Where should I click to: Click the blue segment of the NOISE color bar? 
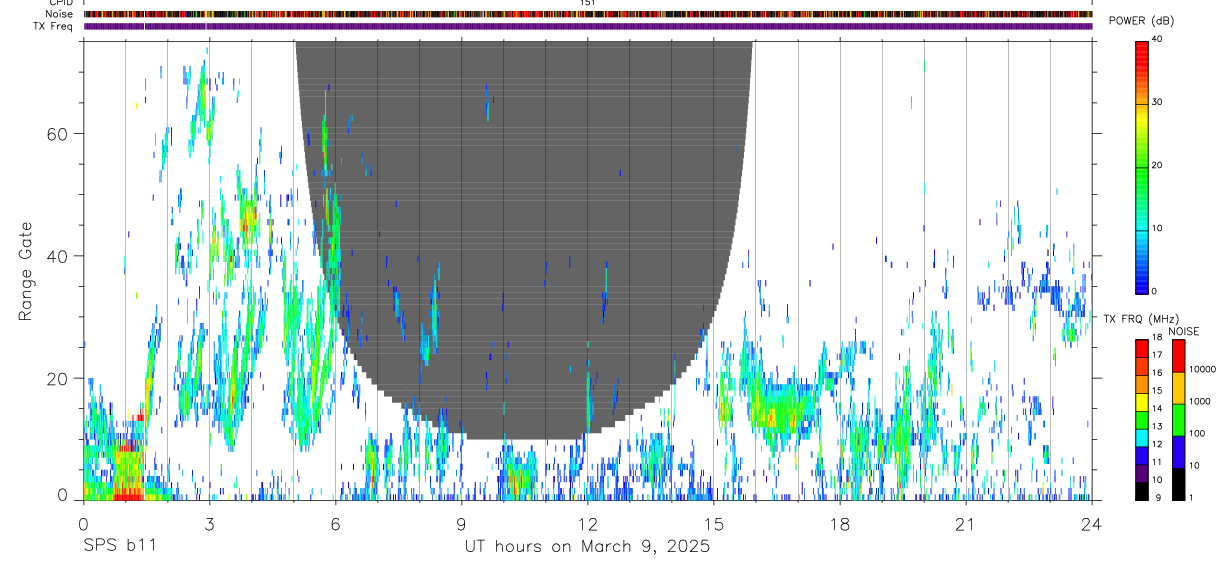click(1179, 452)
